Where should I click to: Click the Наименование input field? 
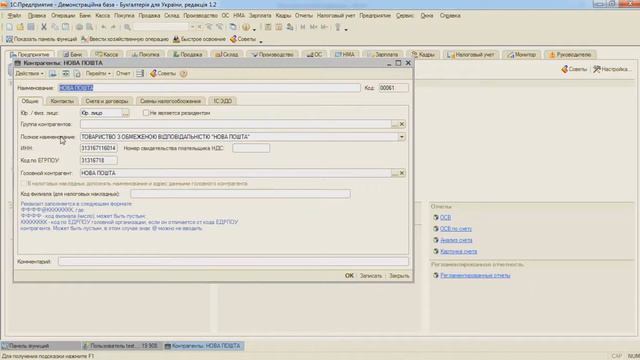click(x=209, y=88)
